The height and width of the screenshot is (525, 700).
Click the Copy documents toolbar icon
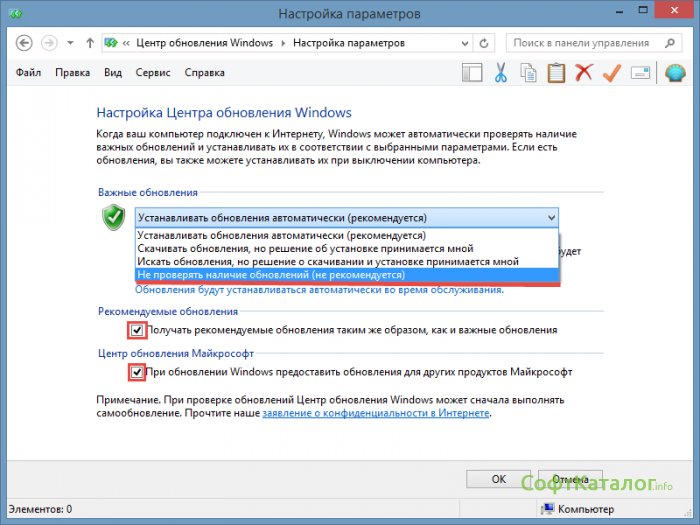(x=529, y=73)
